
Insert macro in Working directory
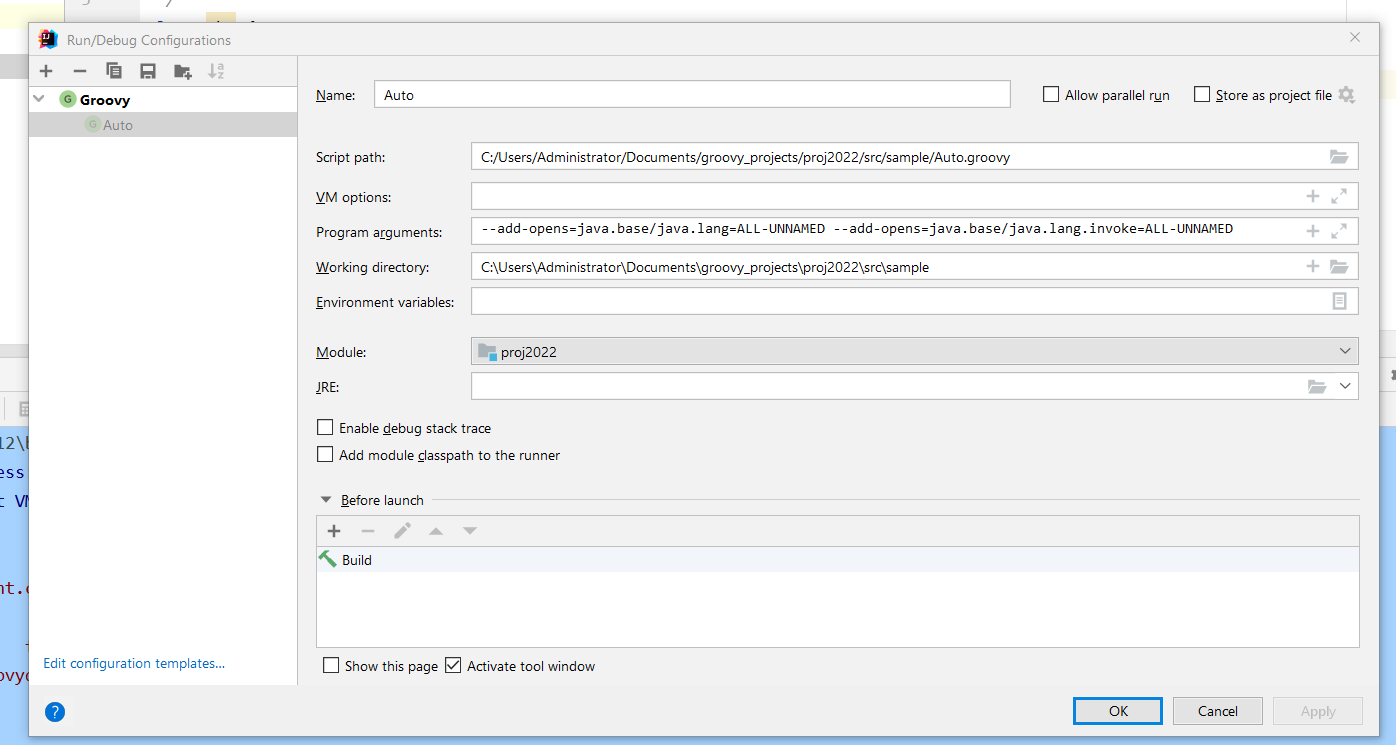tap(1313, 266)
